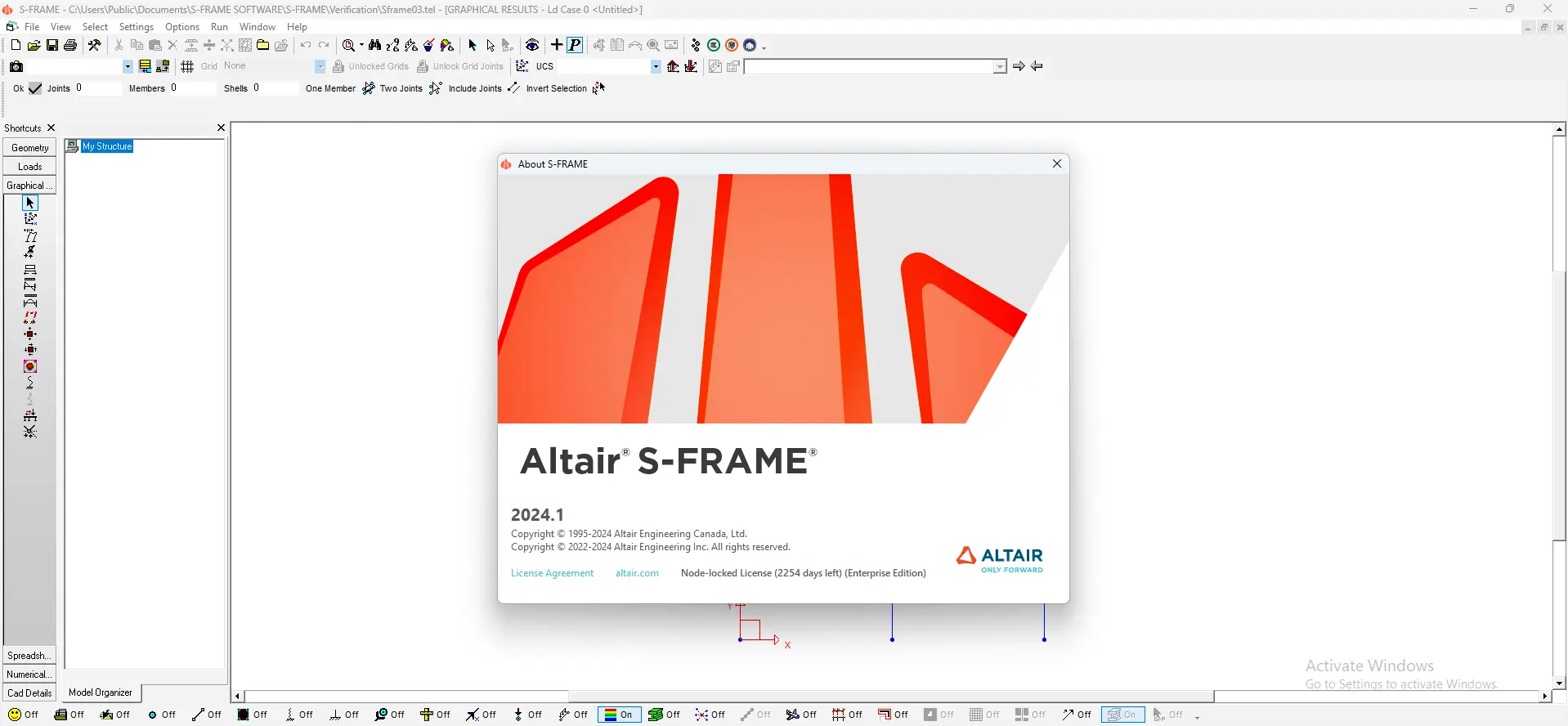This screenshot has width=1568, height=726.
Task: Click the Include Joints icon
Action: pyautogui.click(x=513, y=88)
